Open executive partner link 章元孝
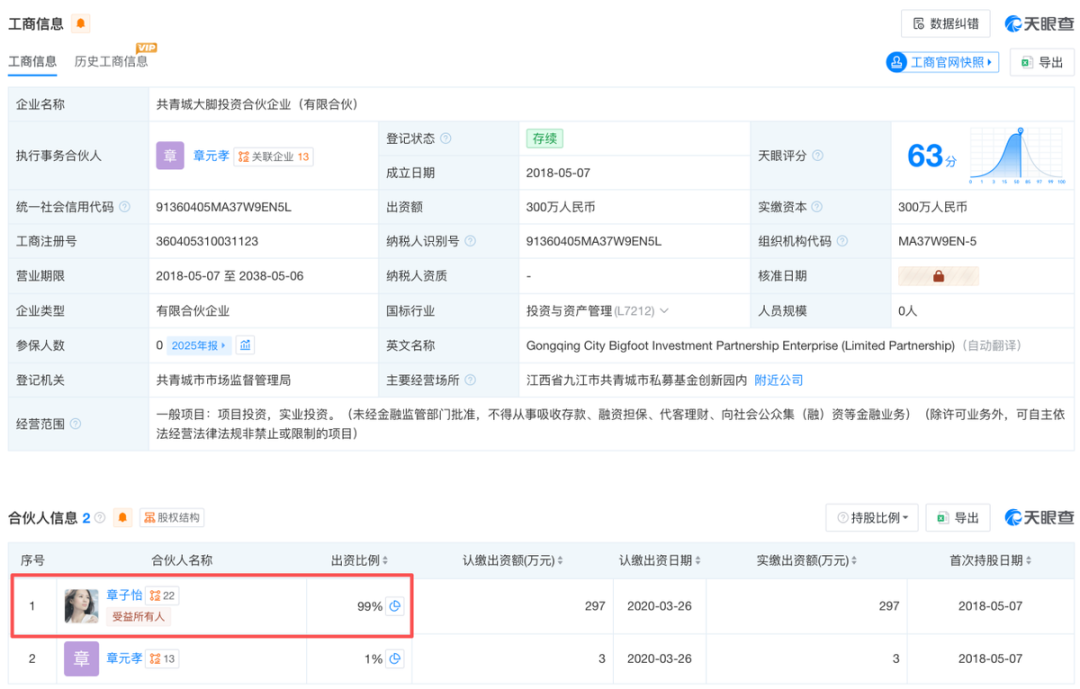 tap(211, 156)
